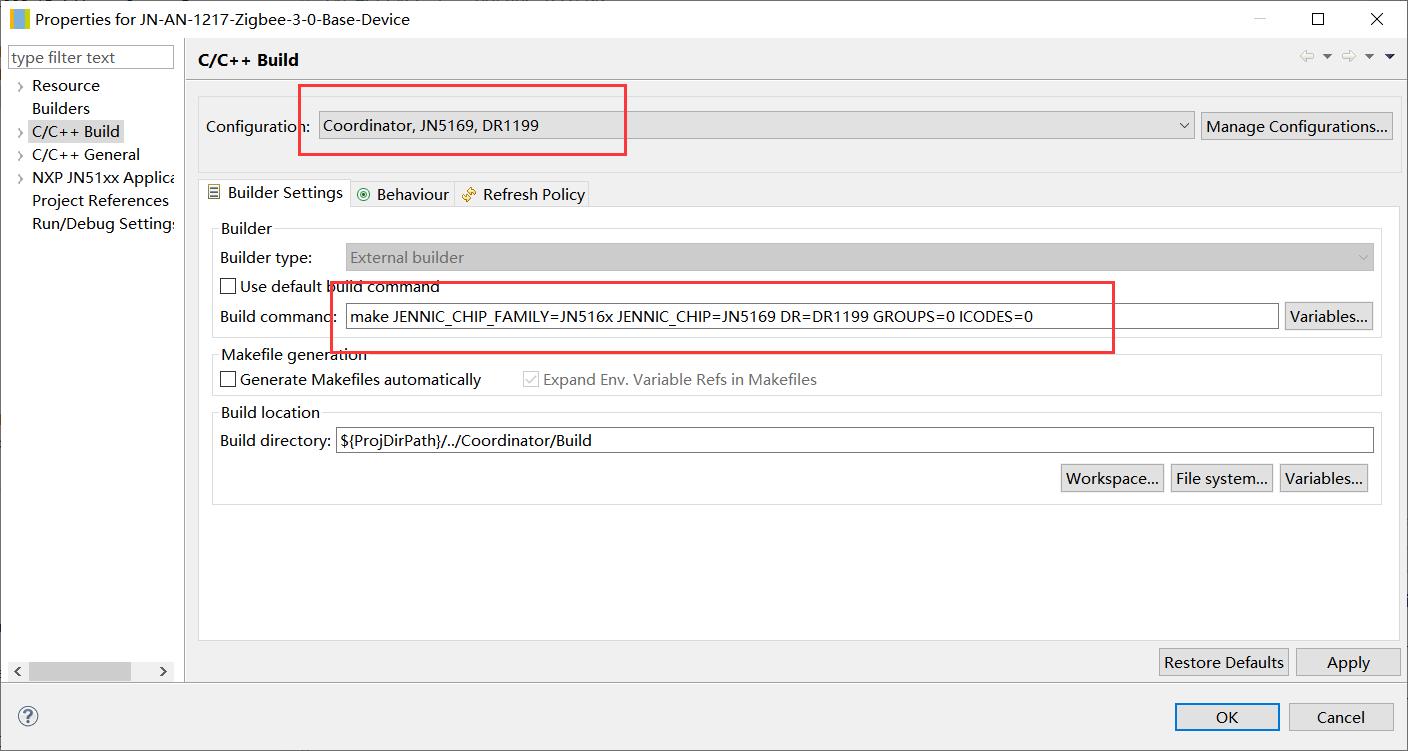Click the Cancel button

1341,717
